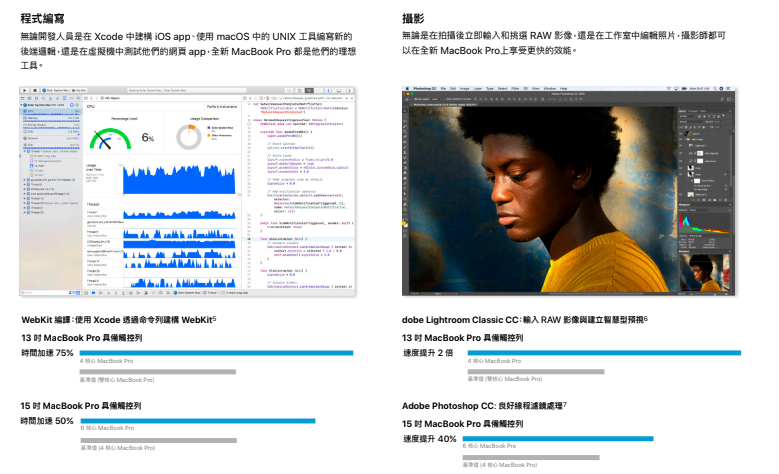Click the Photoshop search icon in options bar
779x474 pixels.
pyautogui.click(x=722, y=99)
